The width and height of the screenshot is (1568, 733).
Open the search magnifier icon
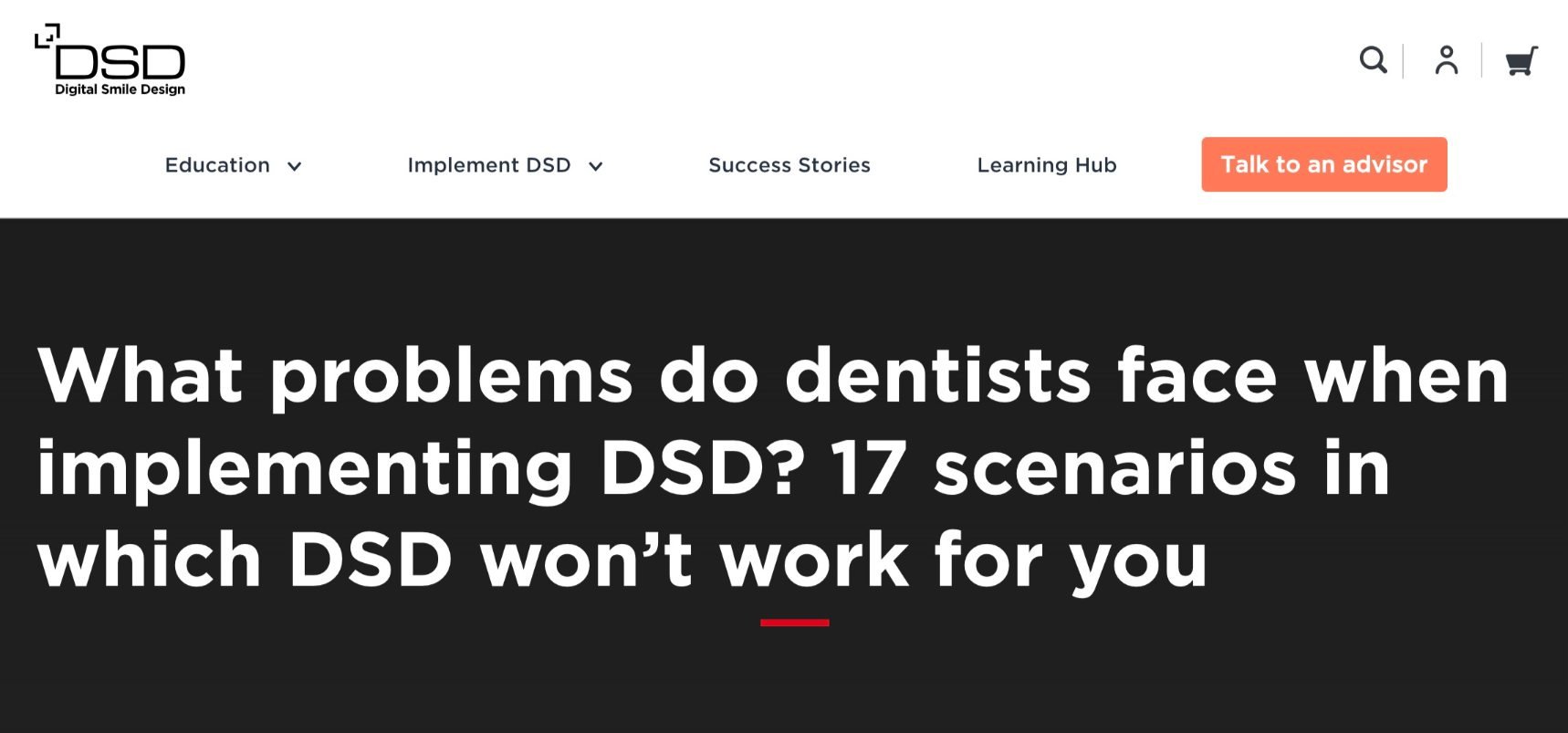tap(1373, 60)
